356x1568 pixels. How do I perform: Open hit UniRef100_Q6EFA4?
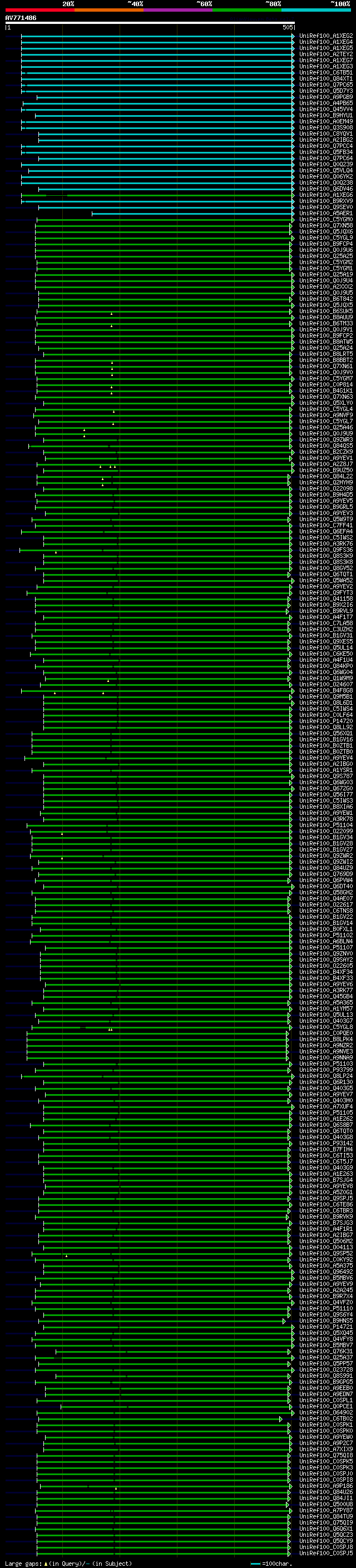[326, 531]
